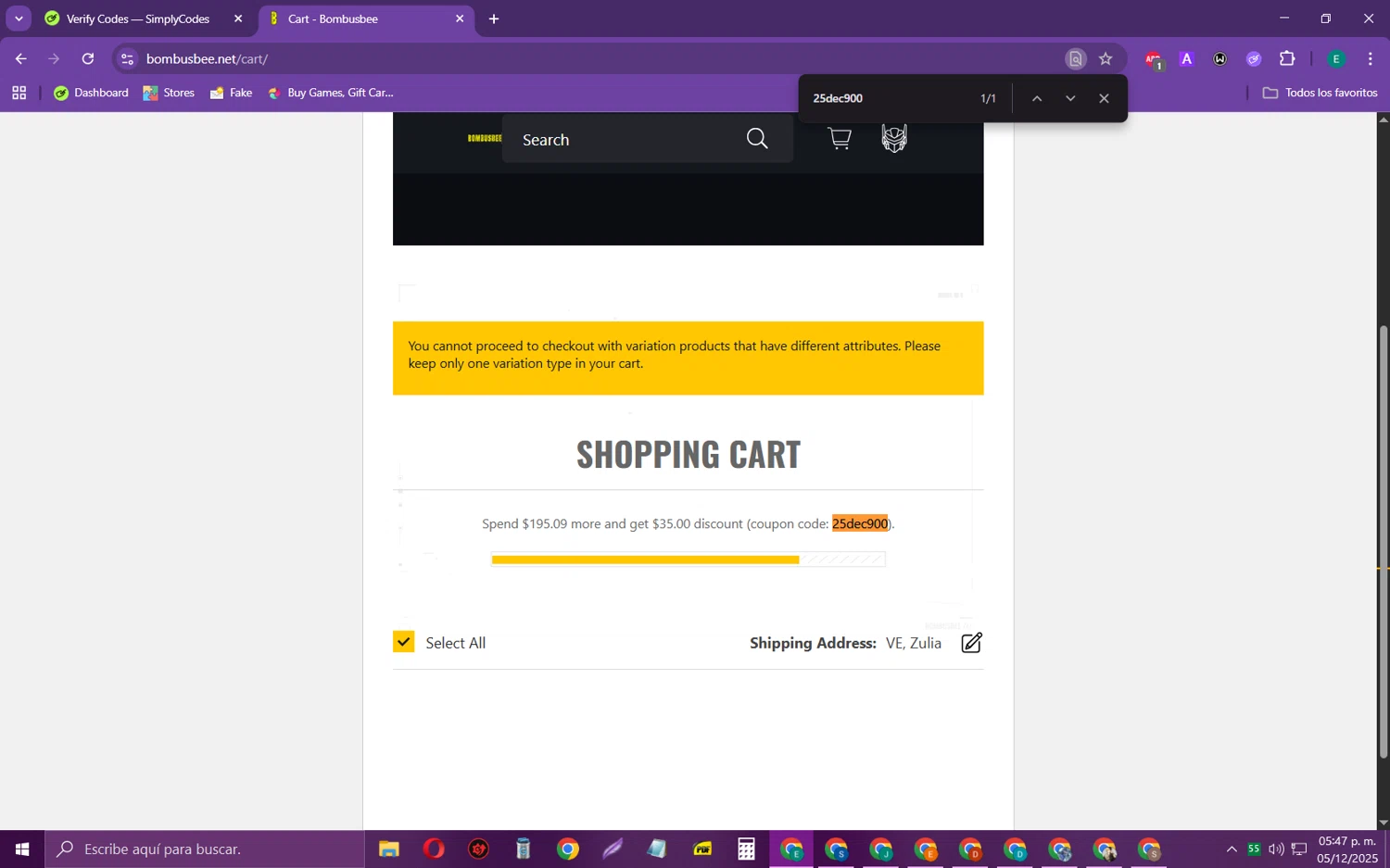1390x868 pixels.
Task: Open the shopping cart icon in header
Action: tap(840, 139)
